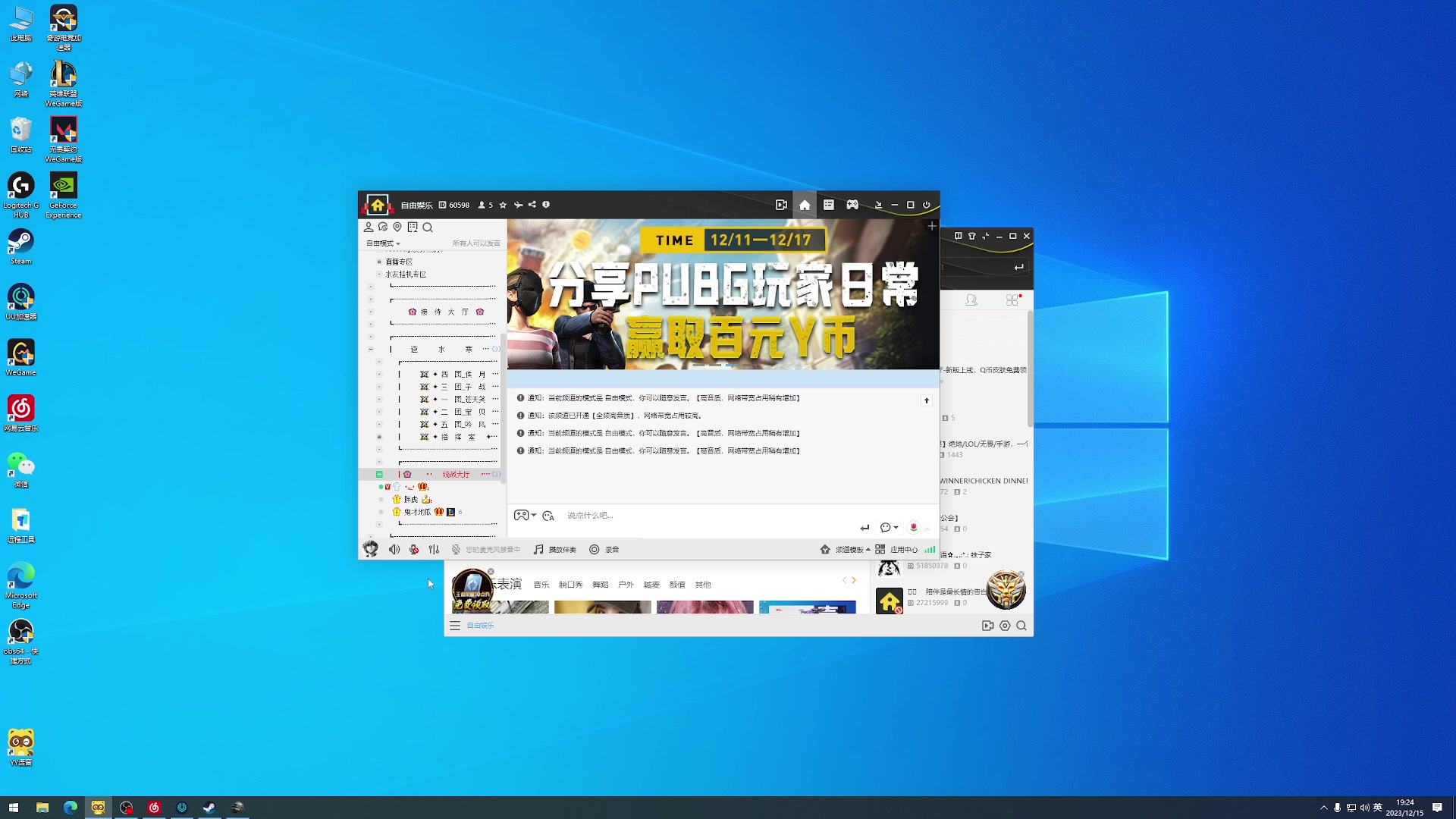Viewport: 1456px width, 819px height.
Task: Expand the 直播专区 channel node
Action: point(379,262)
